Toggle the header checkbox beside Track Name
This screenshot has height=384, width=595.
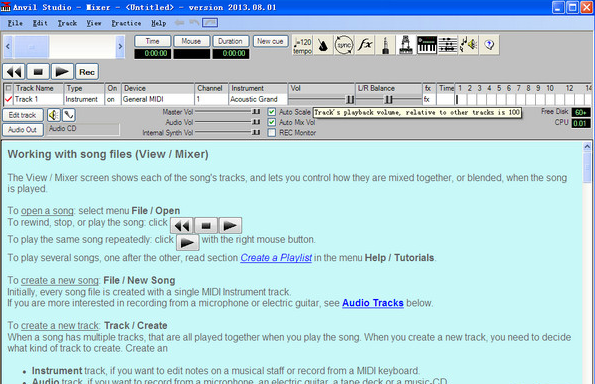(8, 88)
